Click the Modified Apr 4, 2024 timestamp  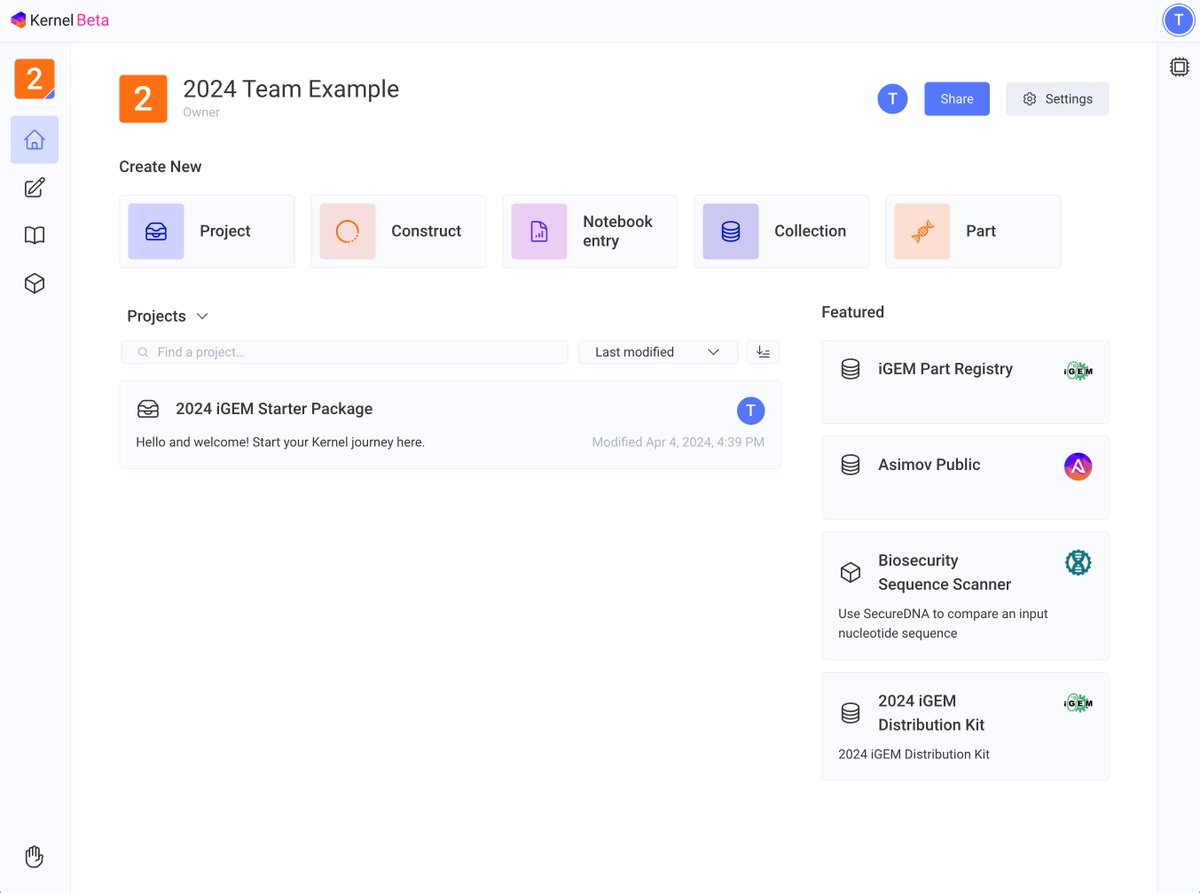coord(678,442)
